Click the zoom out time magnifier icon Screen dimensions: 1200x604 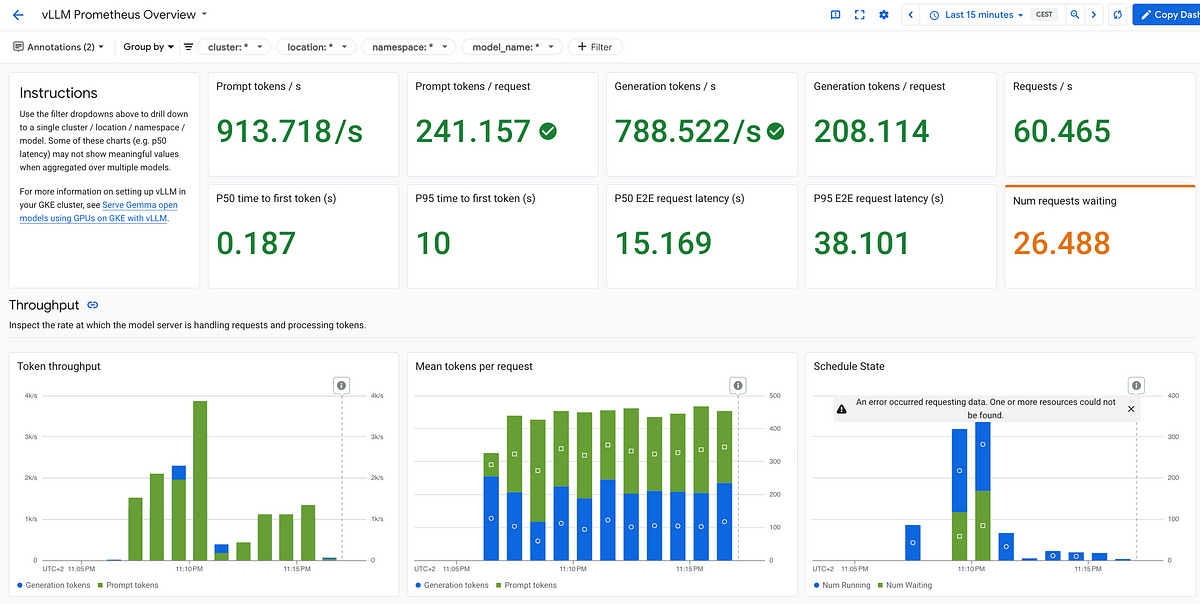coord(1075,15)
